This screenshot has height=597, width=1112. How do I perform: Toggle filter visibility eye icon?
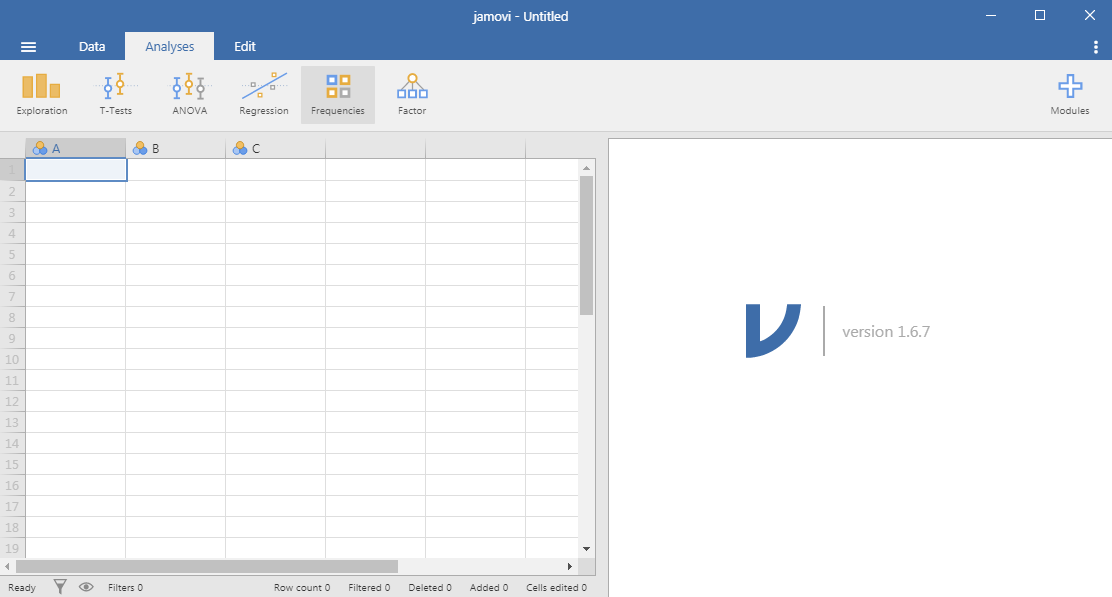[86, 587]
